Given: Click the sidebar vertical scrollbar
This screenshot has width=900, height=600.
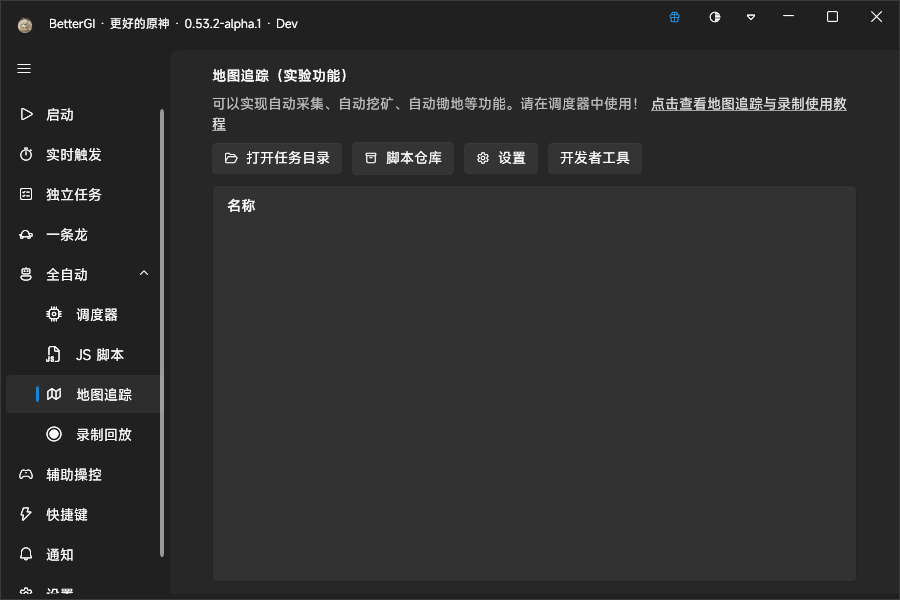Looking at the screenshot, I should click(162, 333).
